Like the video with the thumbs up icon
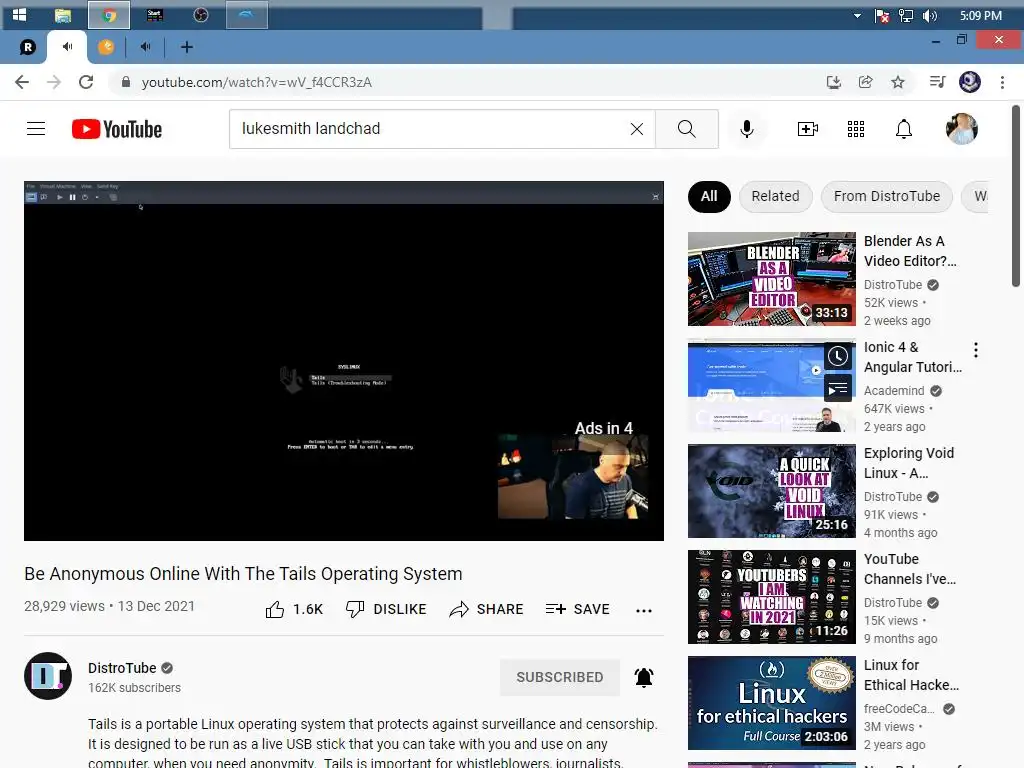This screenshot has width=1024, height=768. tap(275, 609)
